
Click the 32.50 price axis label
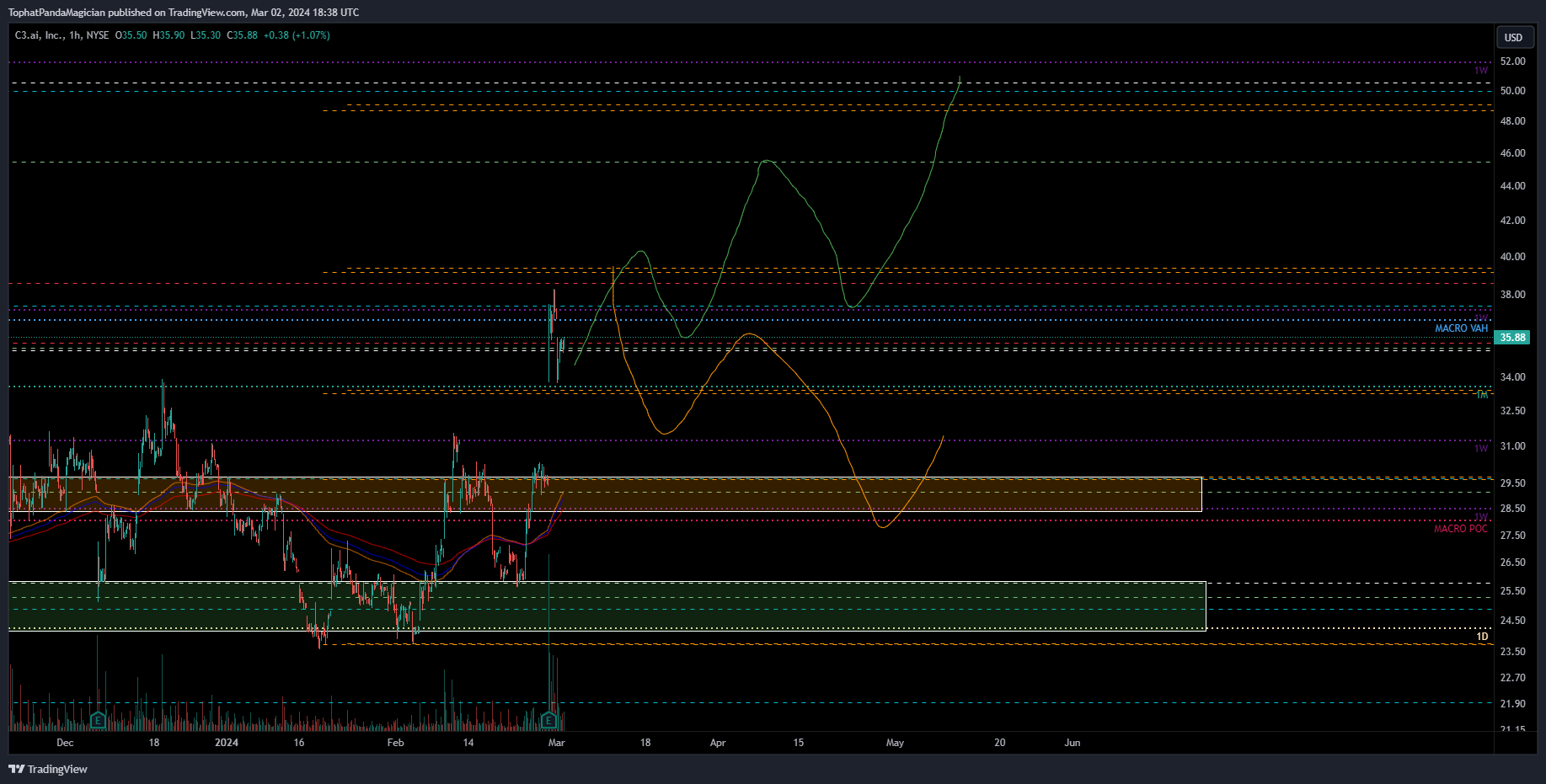[1513, 411]
